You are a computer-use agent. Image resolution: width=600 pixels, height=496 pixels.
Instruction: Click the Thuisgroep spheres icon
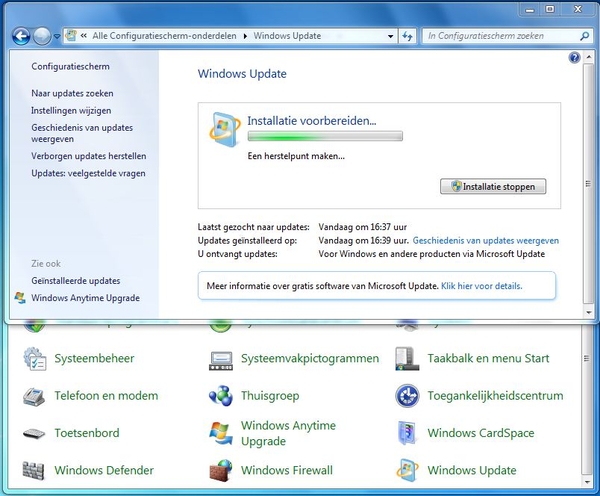point(221,396)
